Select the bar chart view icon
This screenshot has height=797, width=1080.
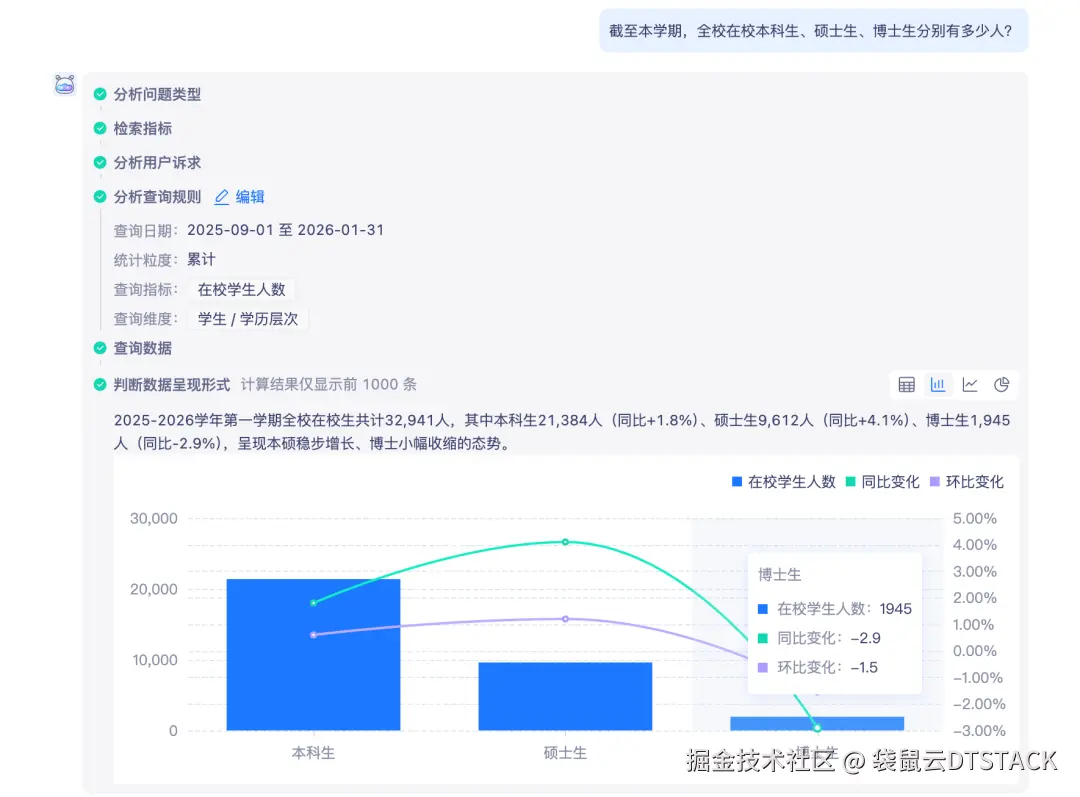(938, 384)
